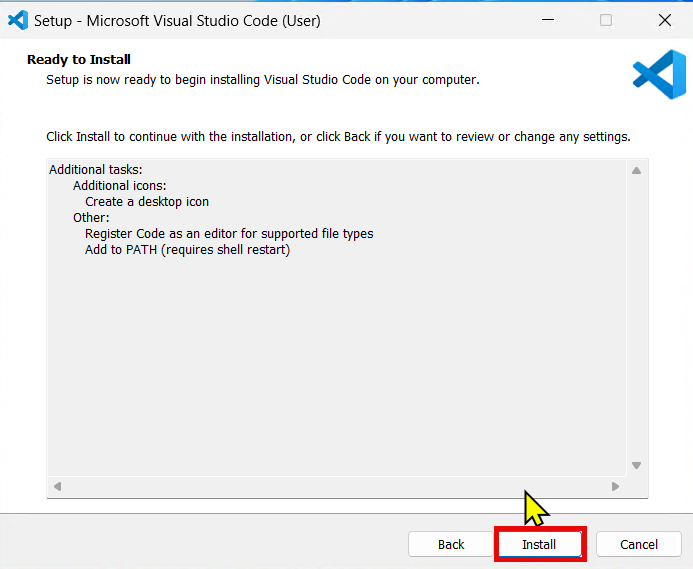Select the 'Additional tasks:' line
Image resolution: width=693 pixels, height=569 pixels.
(96, 170)
